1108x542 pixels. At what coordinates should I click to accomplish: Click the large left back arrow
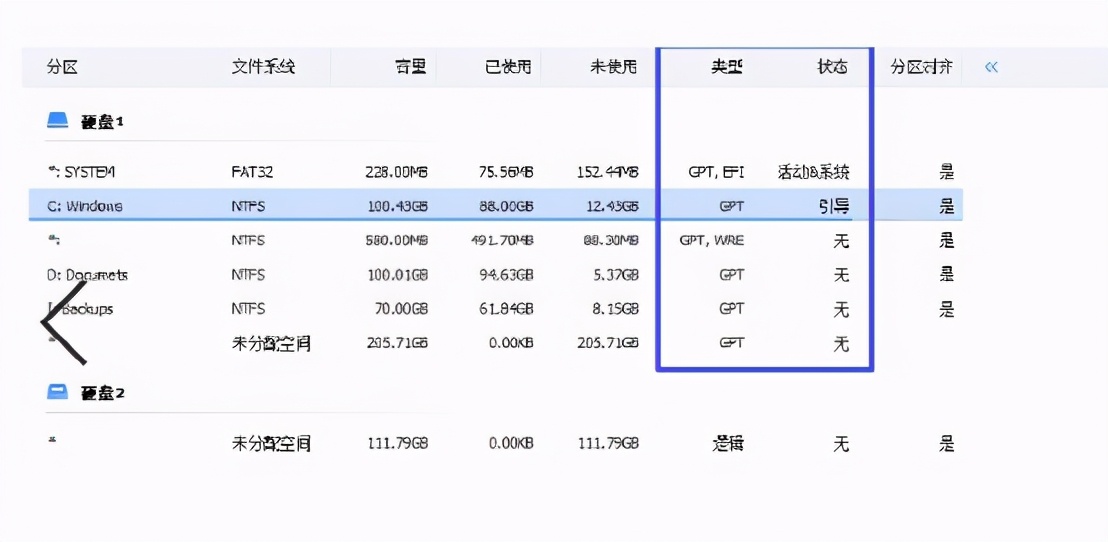coord(62,322)
